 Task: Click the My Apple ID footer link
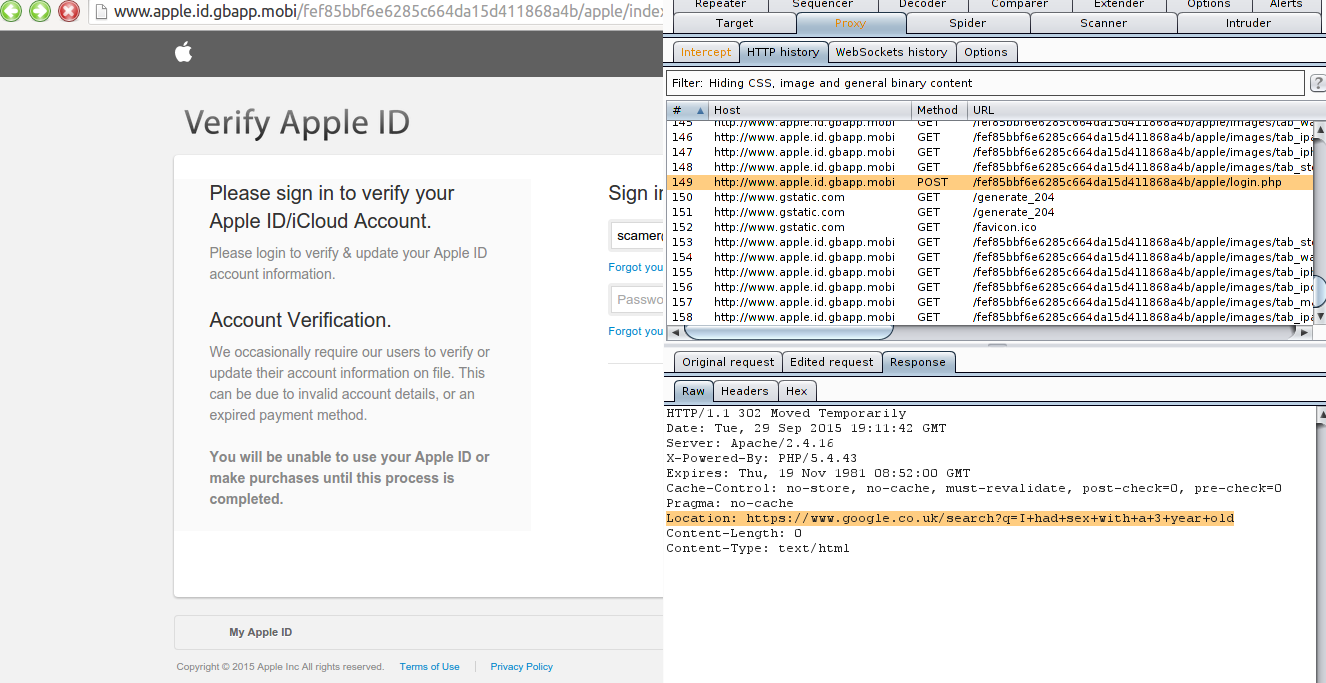pyautogui.click(x=261, y=632)
